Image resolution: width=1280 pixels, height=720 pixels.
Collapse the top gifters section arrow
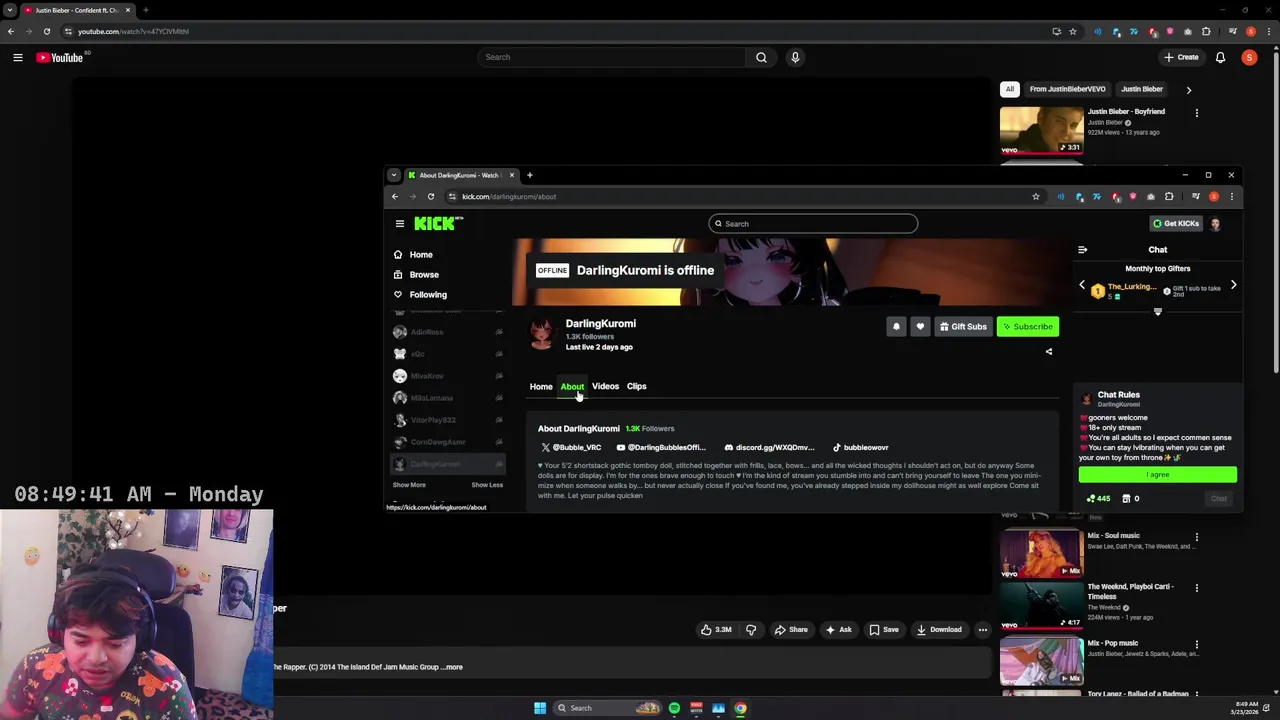pos(1158,312)
